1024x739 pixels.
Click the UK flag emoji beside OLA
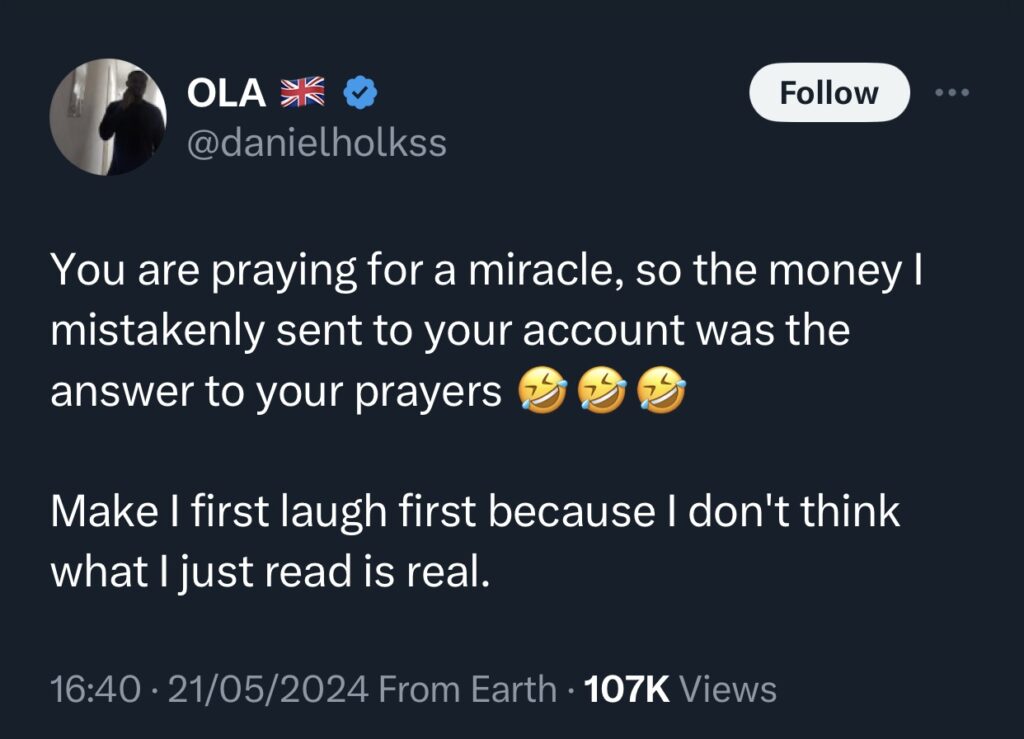pyautogui.click(x=302, y=93)
